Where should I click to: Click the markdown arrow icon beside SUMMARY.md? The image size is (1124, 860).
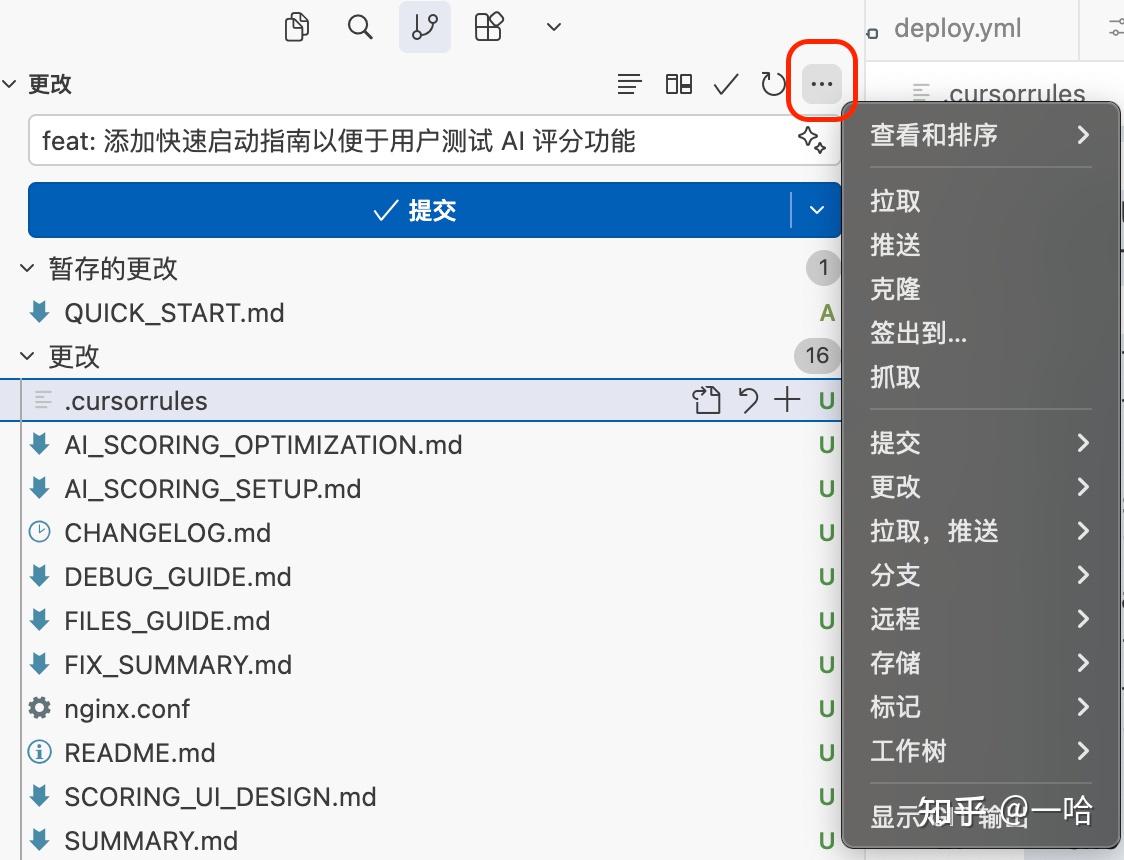pos(39,839)
